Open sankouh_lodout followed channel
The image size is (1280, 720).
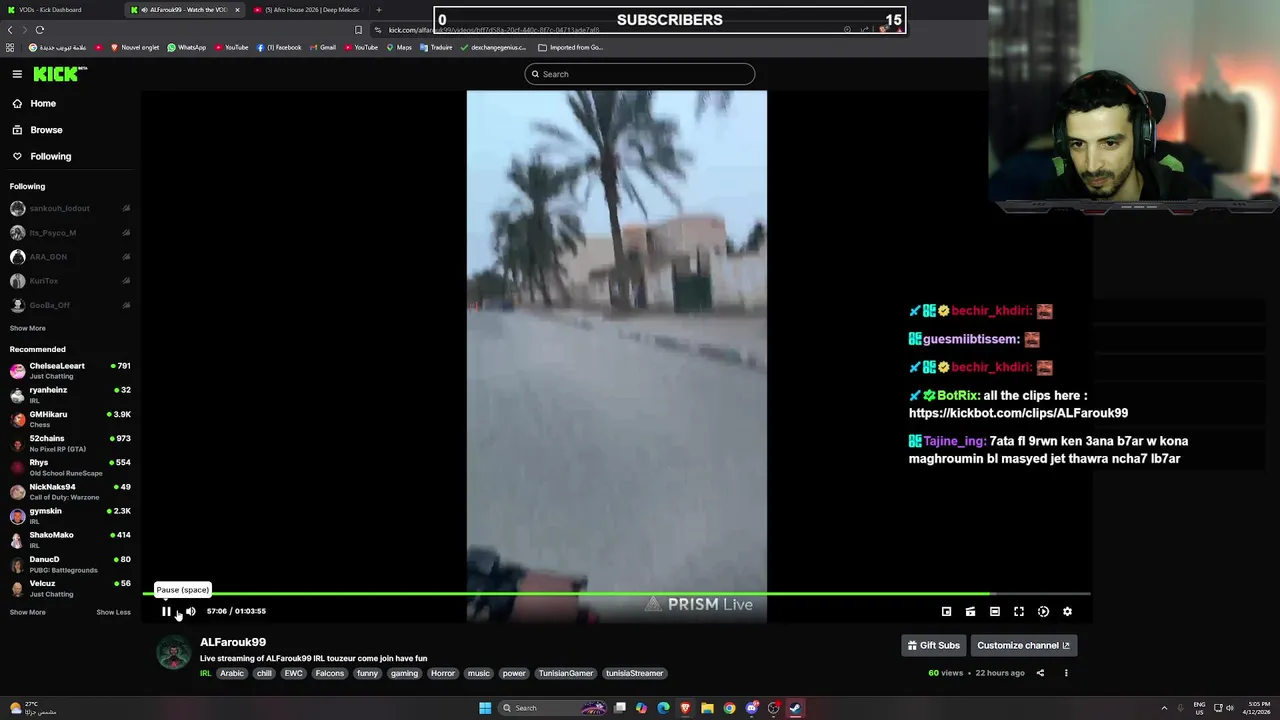(x=70, y=208)
